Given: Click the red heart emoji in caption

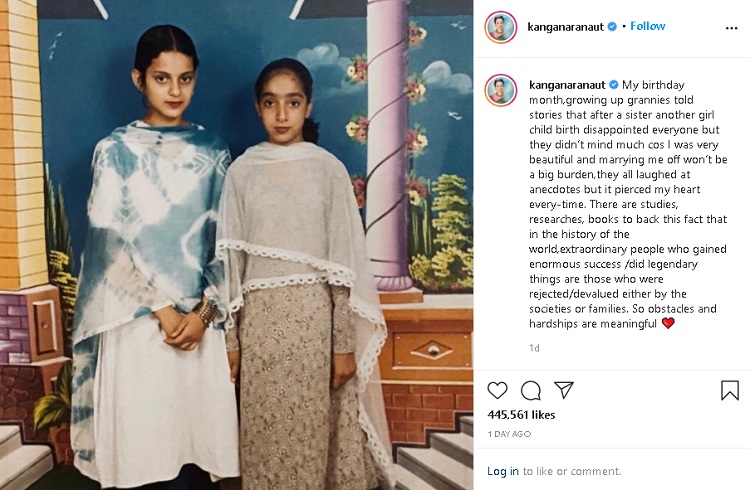Looking at the screenshot, I should click(668, 323).
